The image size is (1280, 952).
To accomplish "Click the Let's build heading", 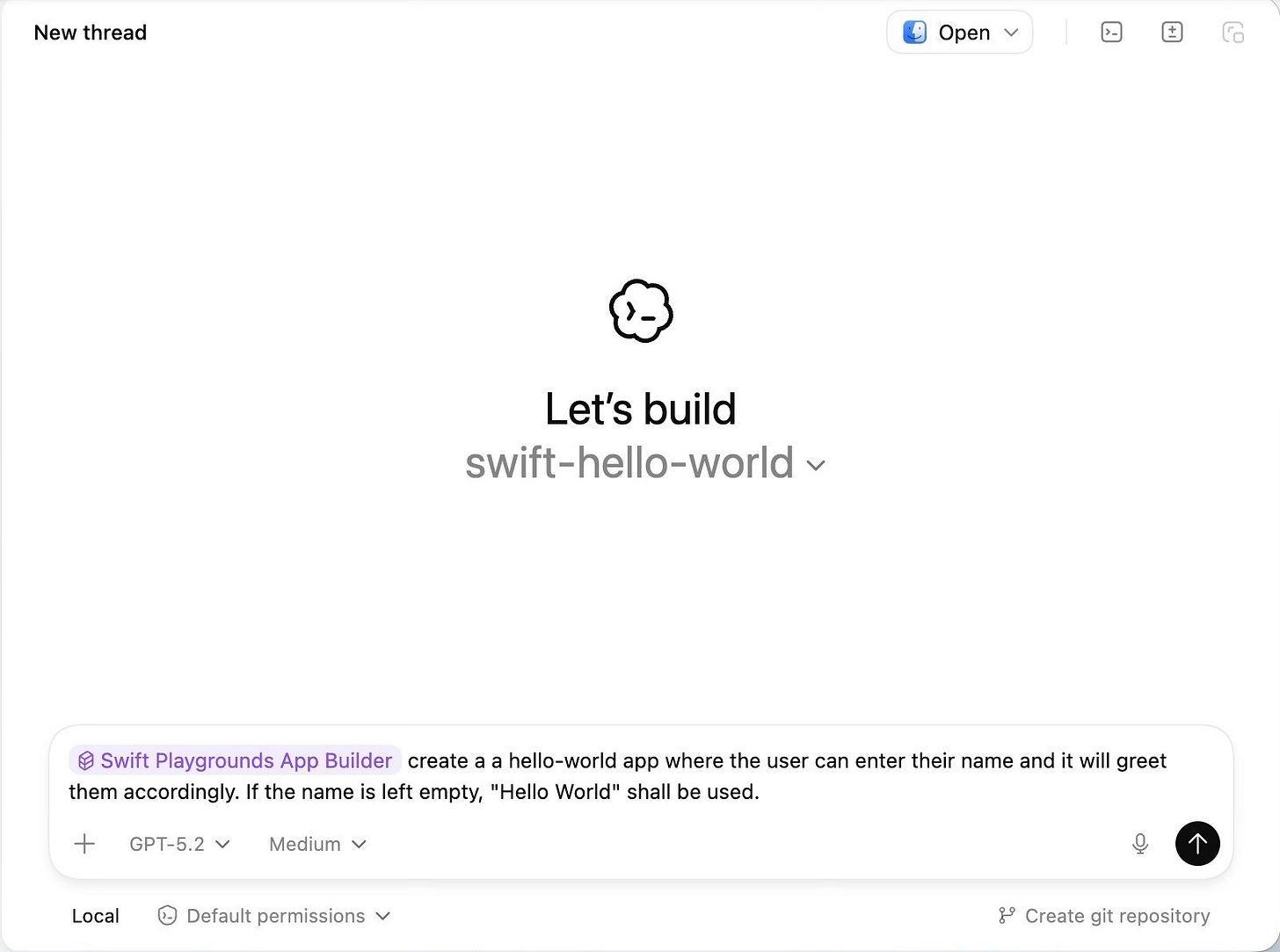I will click(641, 409).
